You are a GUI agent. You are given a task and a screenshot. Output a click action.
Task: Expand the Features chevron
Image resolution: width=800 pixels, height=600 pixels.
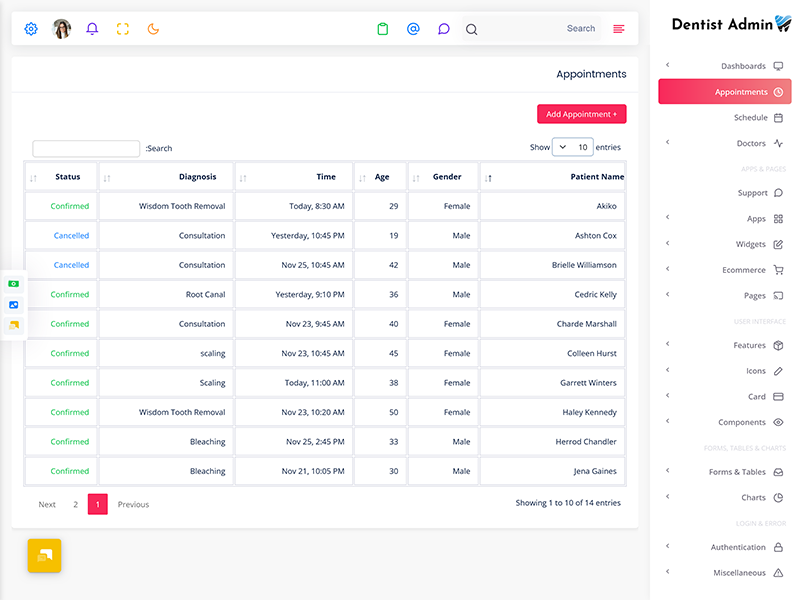click(667, 343)
